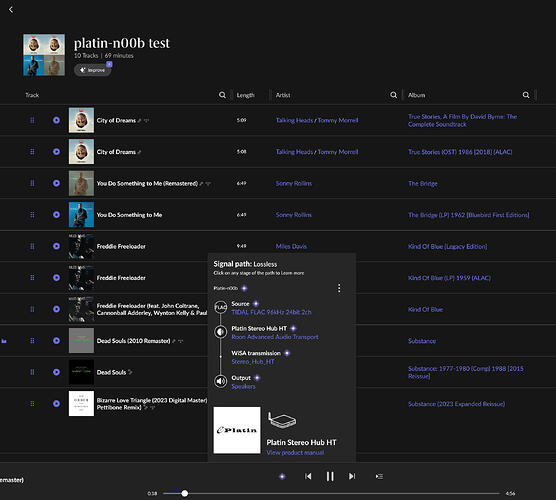
Task: Grab drag handle of You Do Something to Me (Remastered)
Action: click(32, 183)
